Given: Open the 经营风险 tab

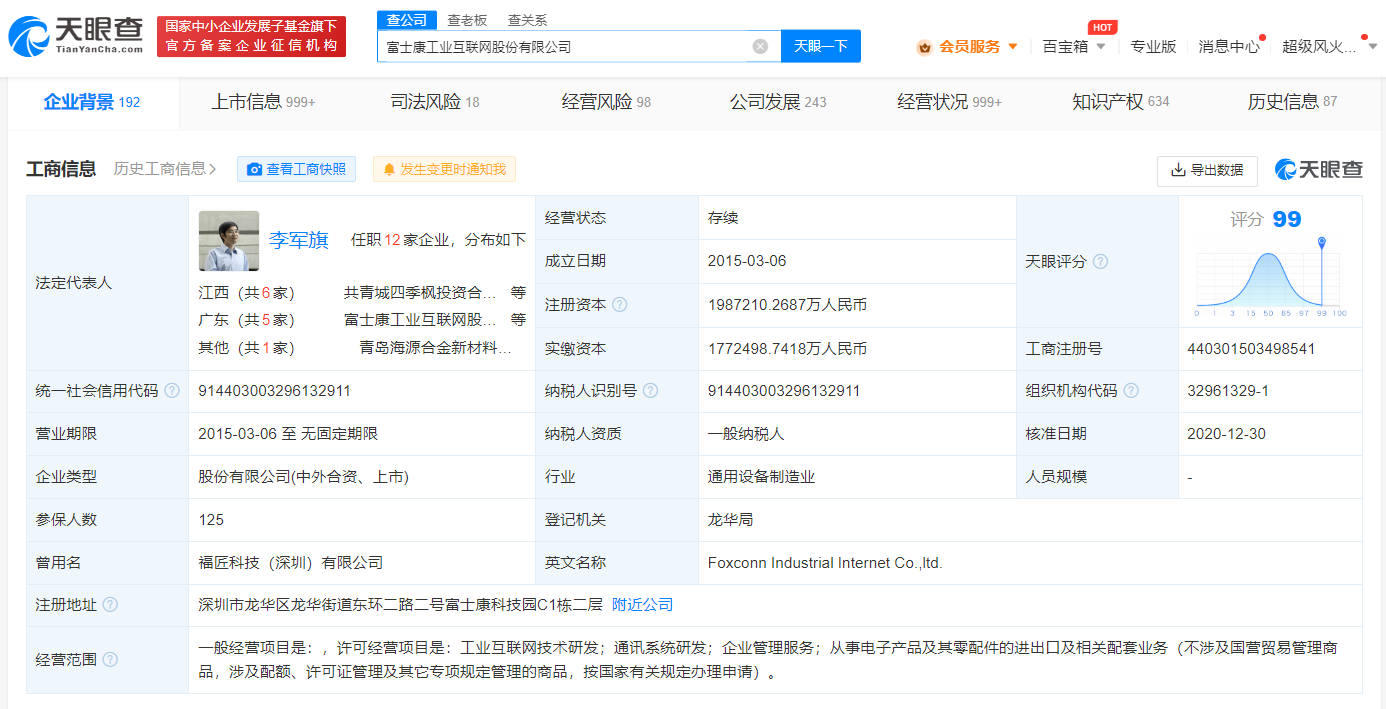Looking at the screenshot, I should (606, 102).
